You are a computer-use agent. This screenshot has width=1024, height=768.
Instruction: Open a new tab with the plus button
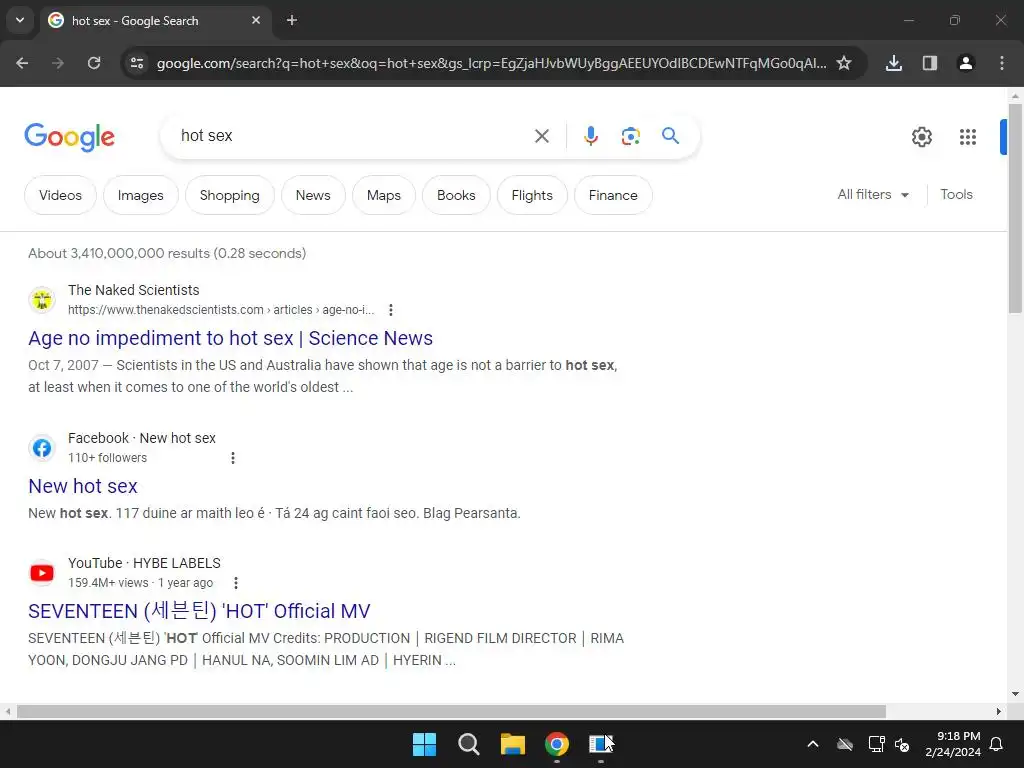pos(292,20)
